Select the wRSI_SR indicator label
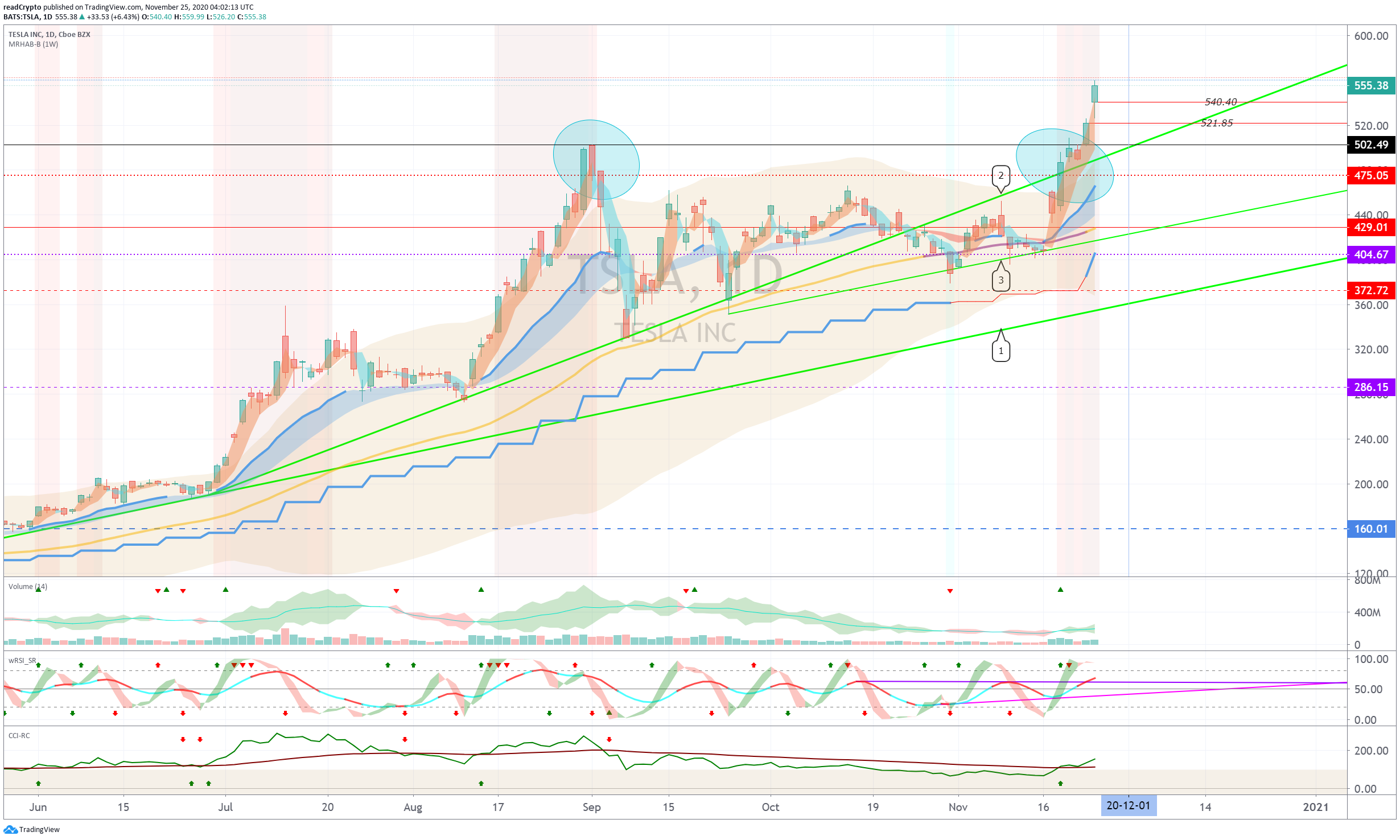The image size is (1400, 840). (22, 661)
